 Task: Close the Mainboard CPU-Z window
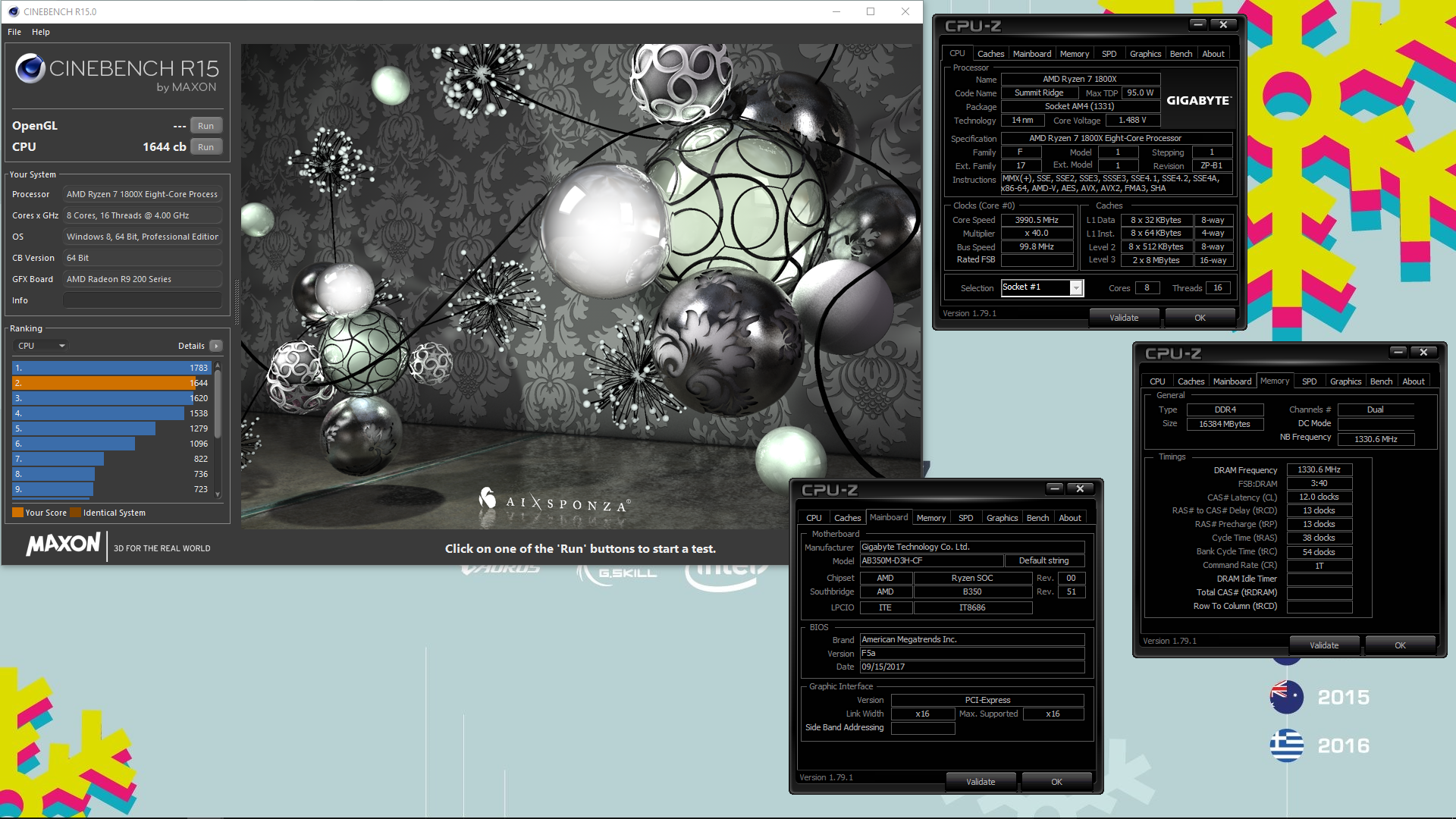tap(1080, 488)
